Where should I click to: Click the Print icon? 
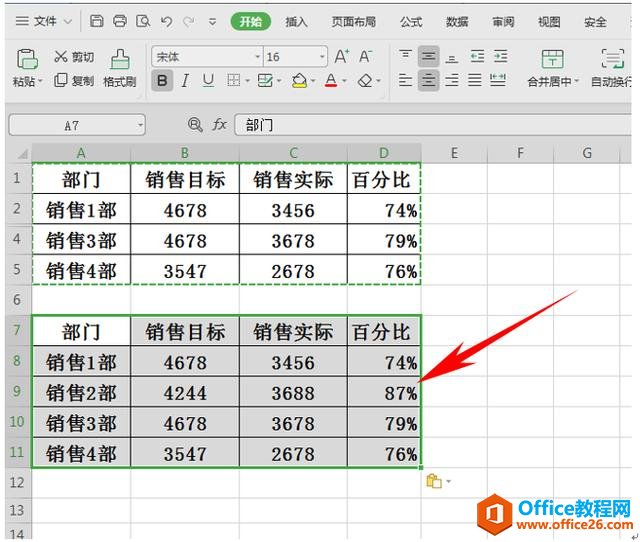(120, 21)
